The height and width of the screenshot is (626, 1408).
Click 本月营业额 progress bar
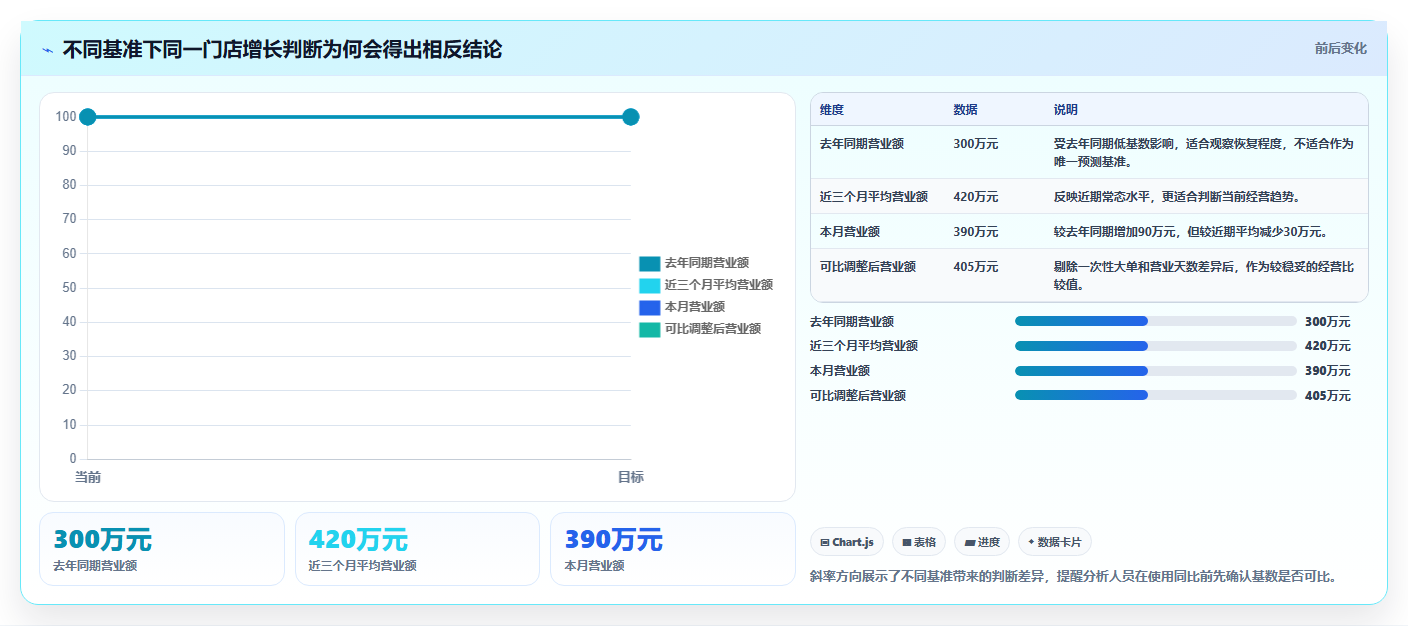(1155, 371)
